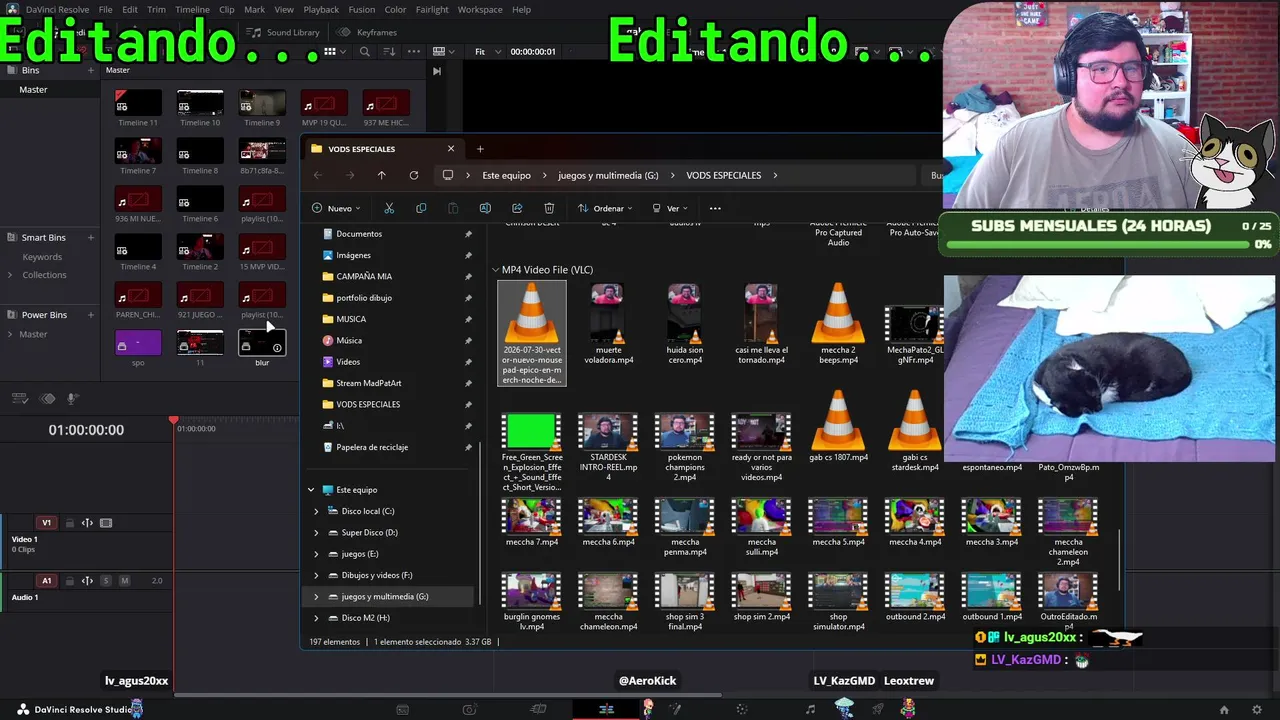This screenshot has width=1280, height=720.
Task: Click the timeline horizontal scrollbar
Action: 448,695
